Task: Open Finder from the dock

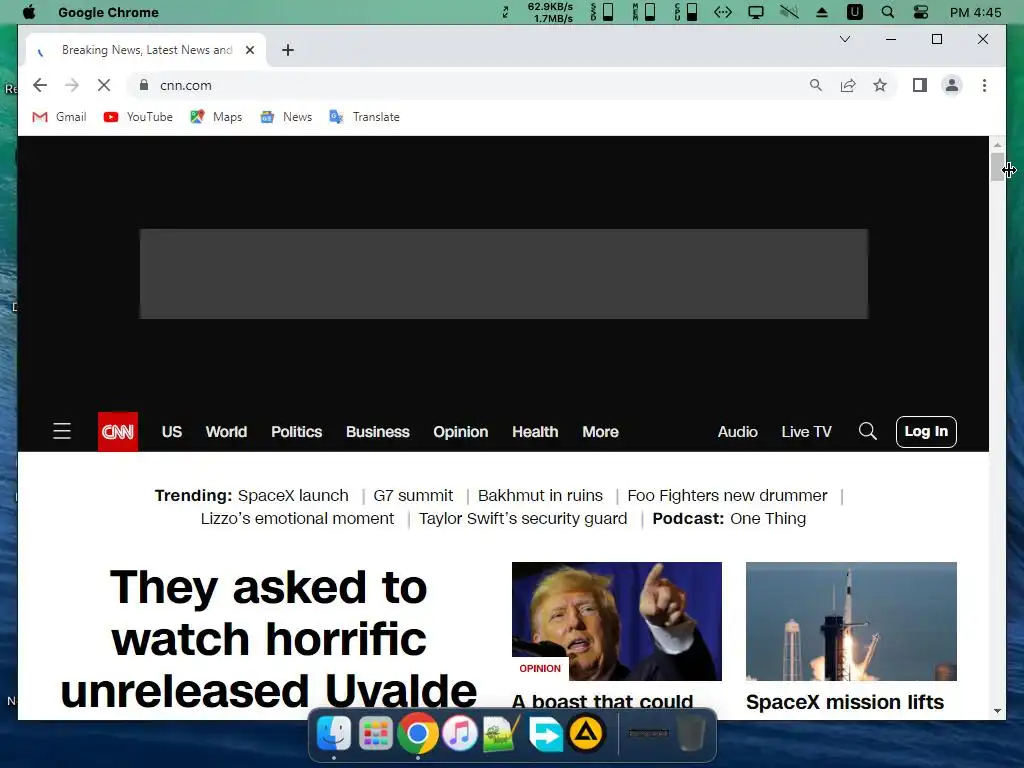Action: [334, 733]
